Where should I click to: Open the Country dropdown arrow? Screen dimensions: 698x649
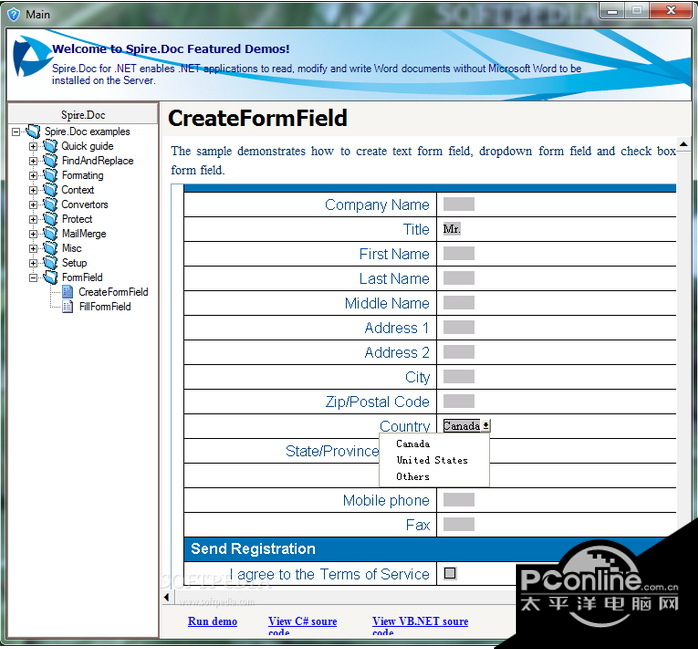pyautogui.click(x=486, y=426)
